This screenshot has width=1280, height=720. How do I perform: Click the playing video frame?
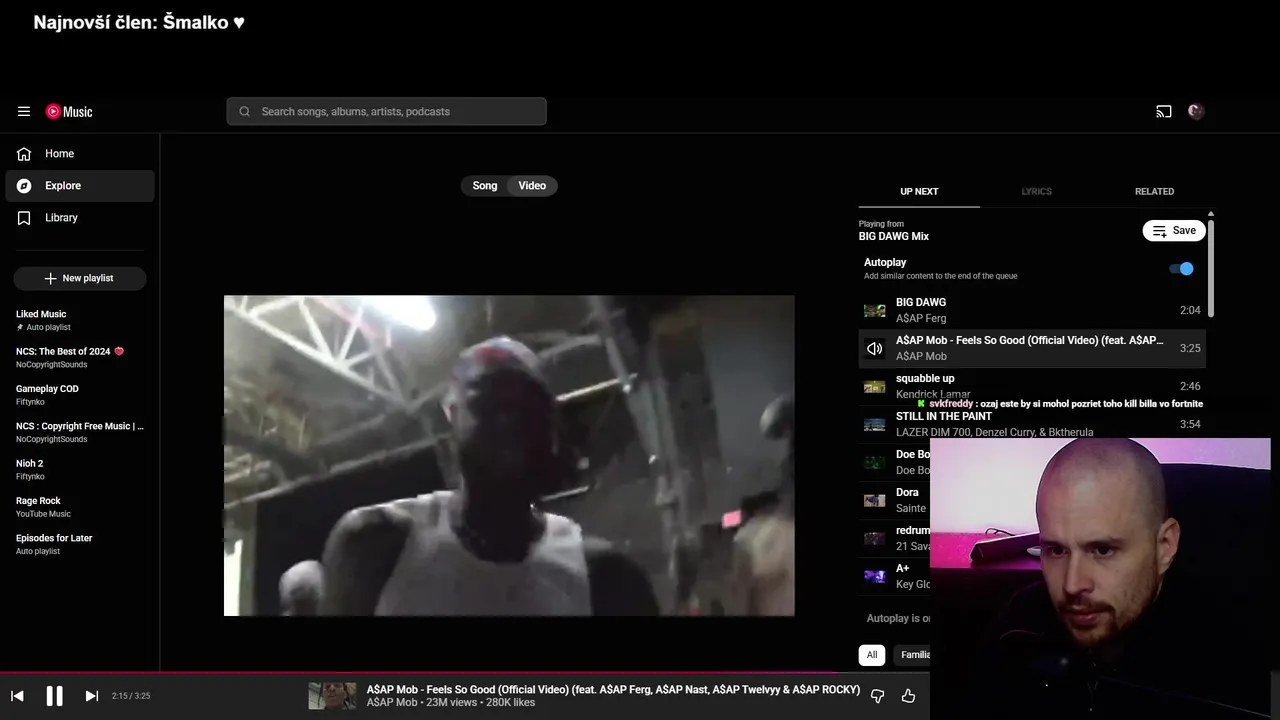click(x=509, y=456)
